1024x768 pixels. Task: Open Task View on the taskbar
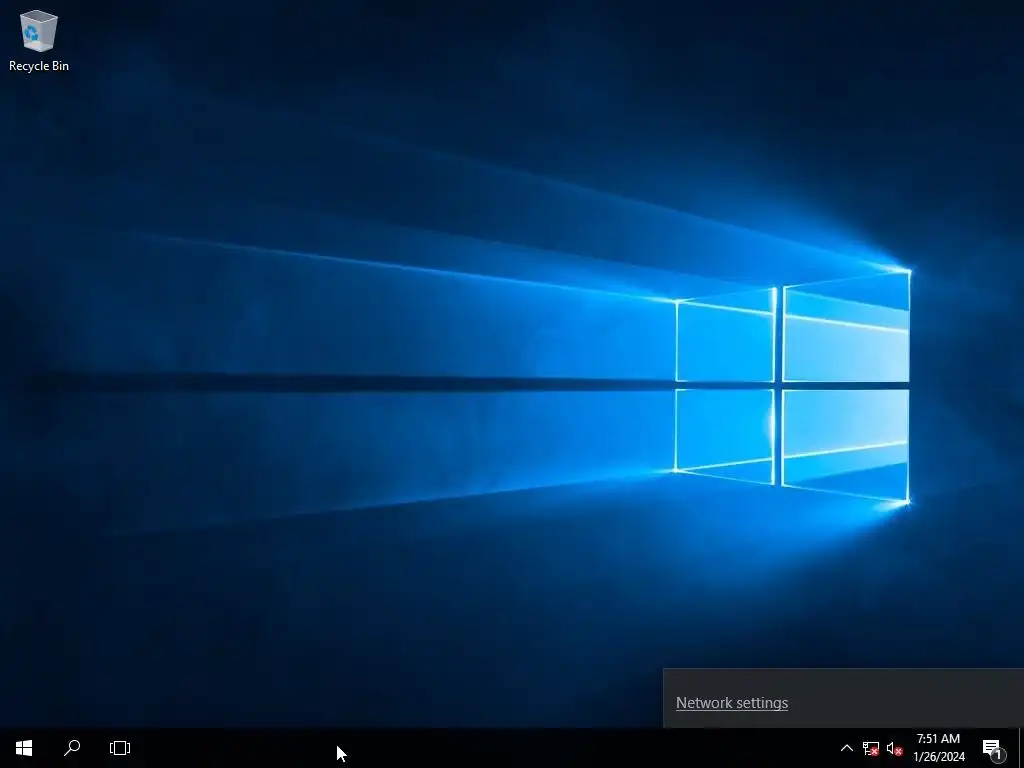(120, 748)
